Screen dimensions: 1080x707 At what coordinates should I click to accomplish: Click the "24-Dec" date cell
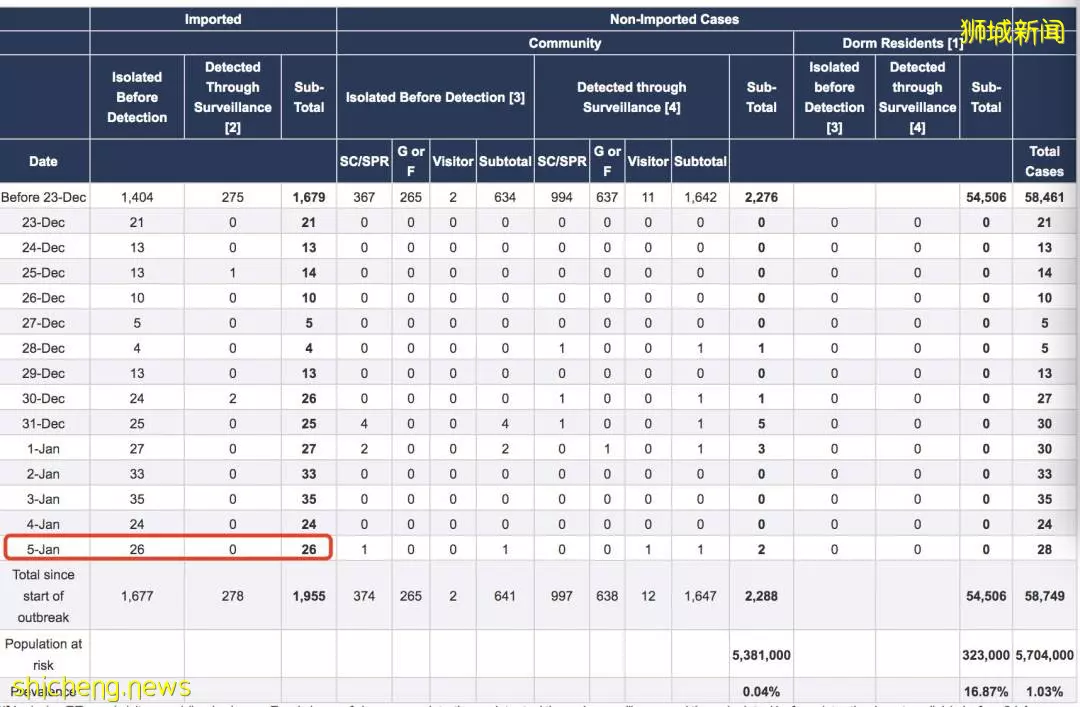pyautogui.click(x=43, y=247)
